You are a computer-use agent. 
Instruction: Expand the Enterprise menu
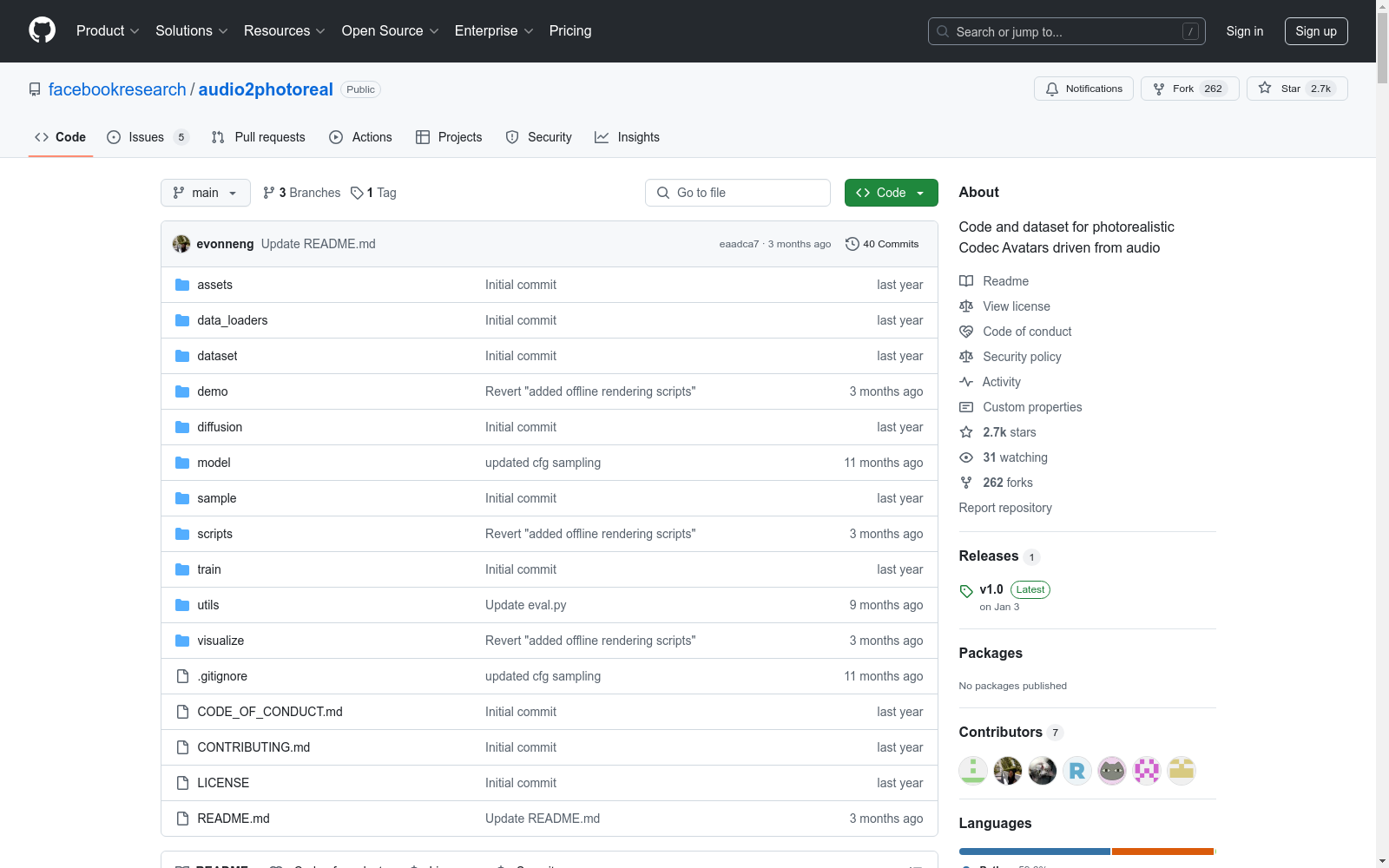click(494, 30)
